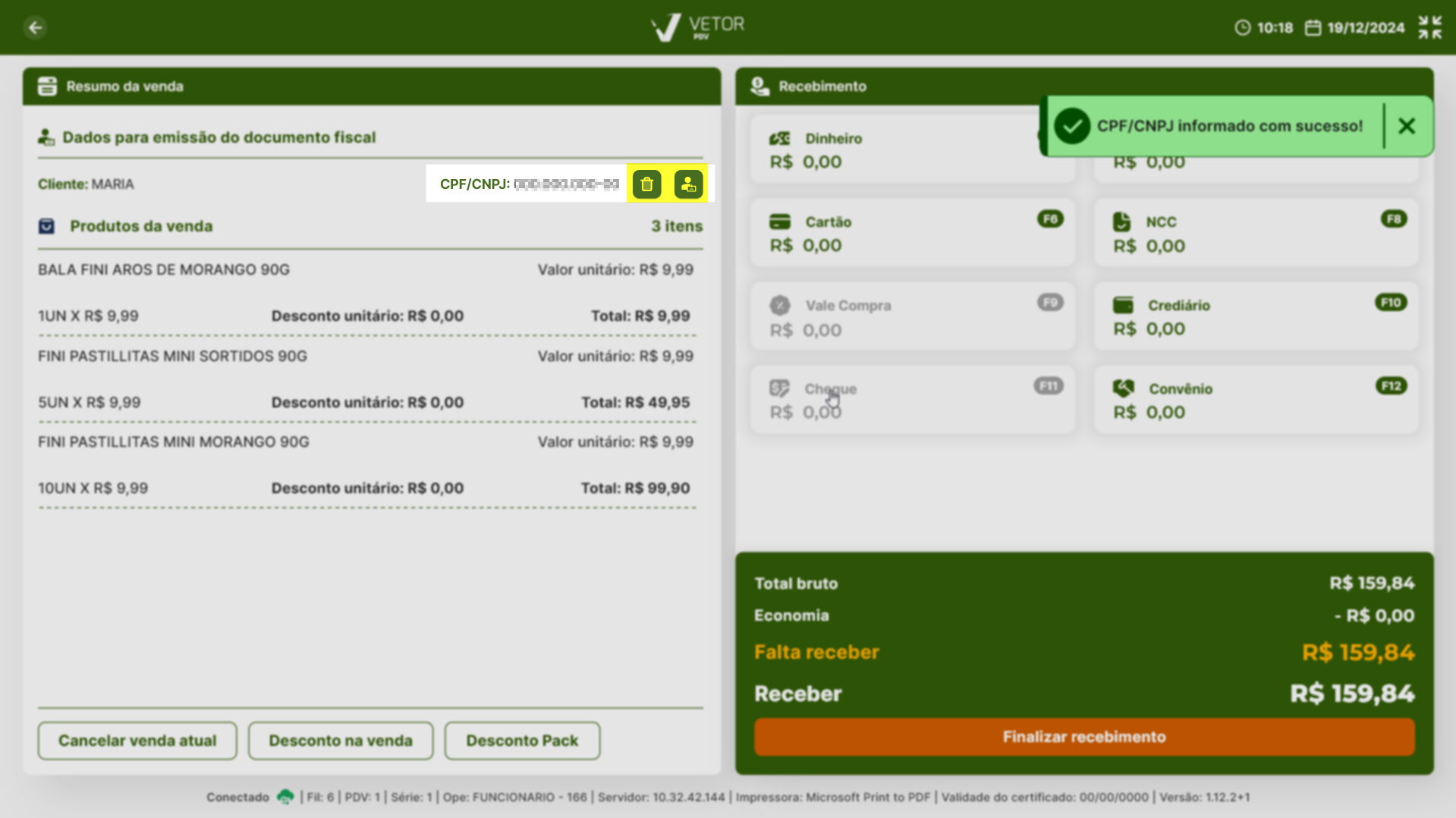Exit fullscreen with the collapse icon
This screenshot has width=1456, height=818.
pyautogui.click(x=1429, y=27)
